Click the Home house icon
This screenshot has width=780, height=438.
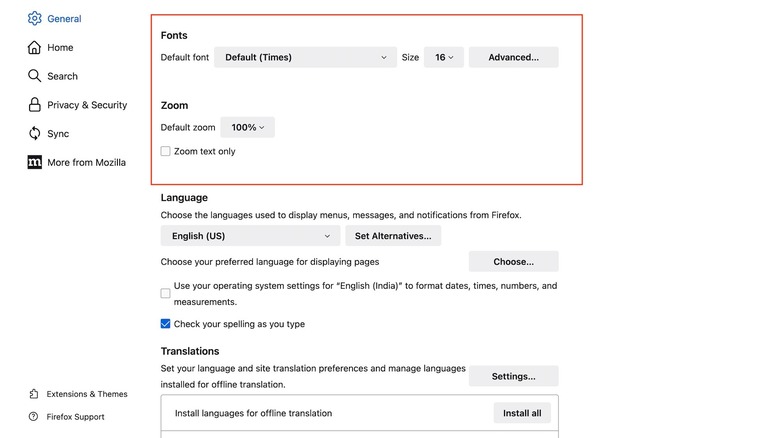35,47
